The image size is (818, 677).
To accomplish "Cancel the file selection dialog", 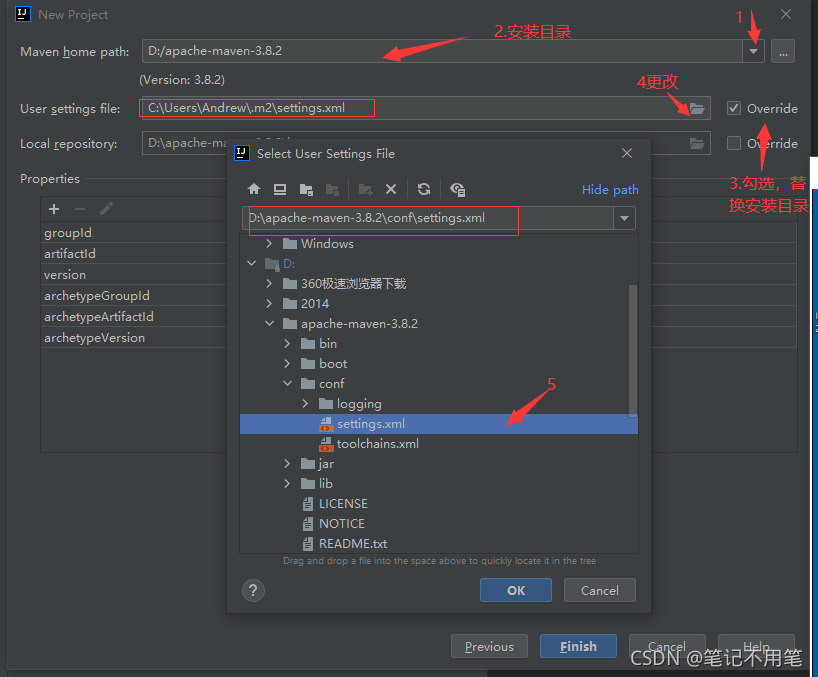I will pyautogui.click(x=599, y=590).
